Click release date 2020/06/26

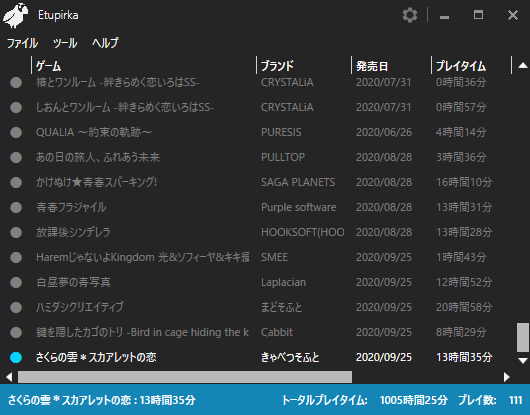384,132
